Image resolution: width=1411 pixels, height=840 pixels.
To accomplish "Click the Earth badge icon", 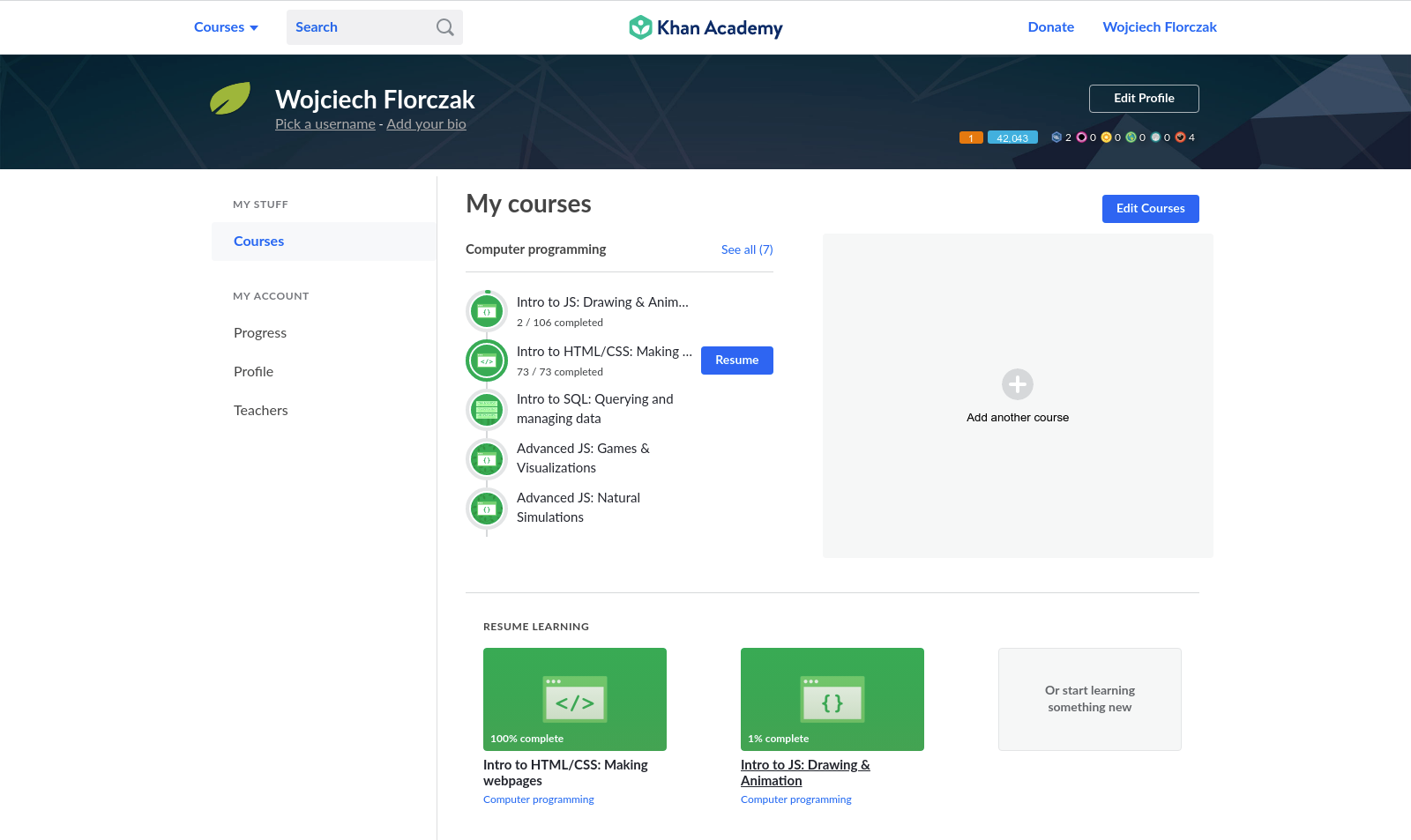I will pos(1131,138).
